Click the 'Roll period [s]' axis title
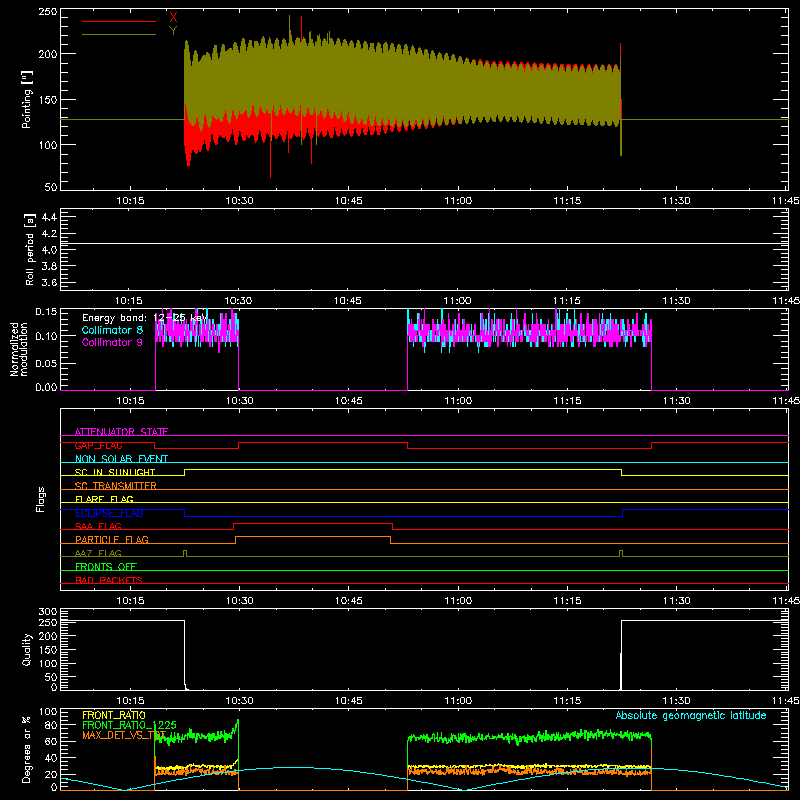The width and height of the screenshot is (800, 800). [29, 249]
